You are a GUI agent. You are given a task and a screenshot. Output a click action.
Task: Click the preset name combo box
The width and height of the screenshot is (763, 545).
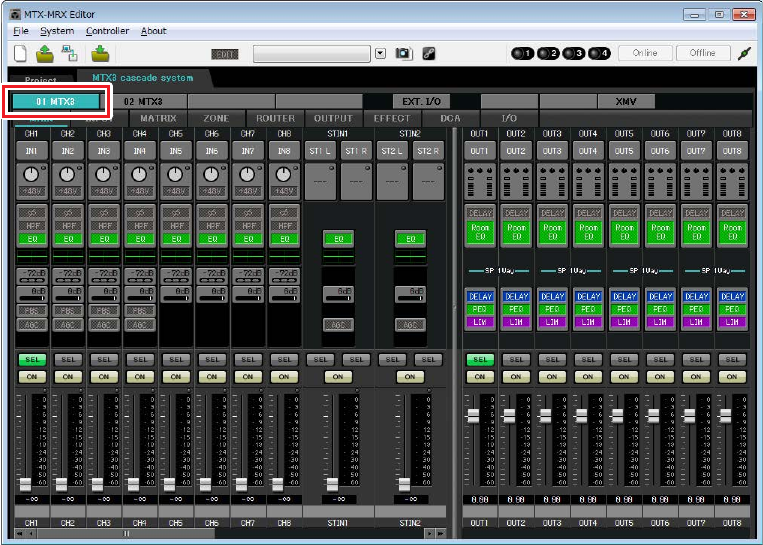(x=312, y=54)
